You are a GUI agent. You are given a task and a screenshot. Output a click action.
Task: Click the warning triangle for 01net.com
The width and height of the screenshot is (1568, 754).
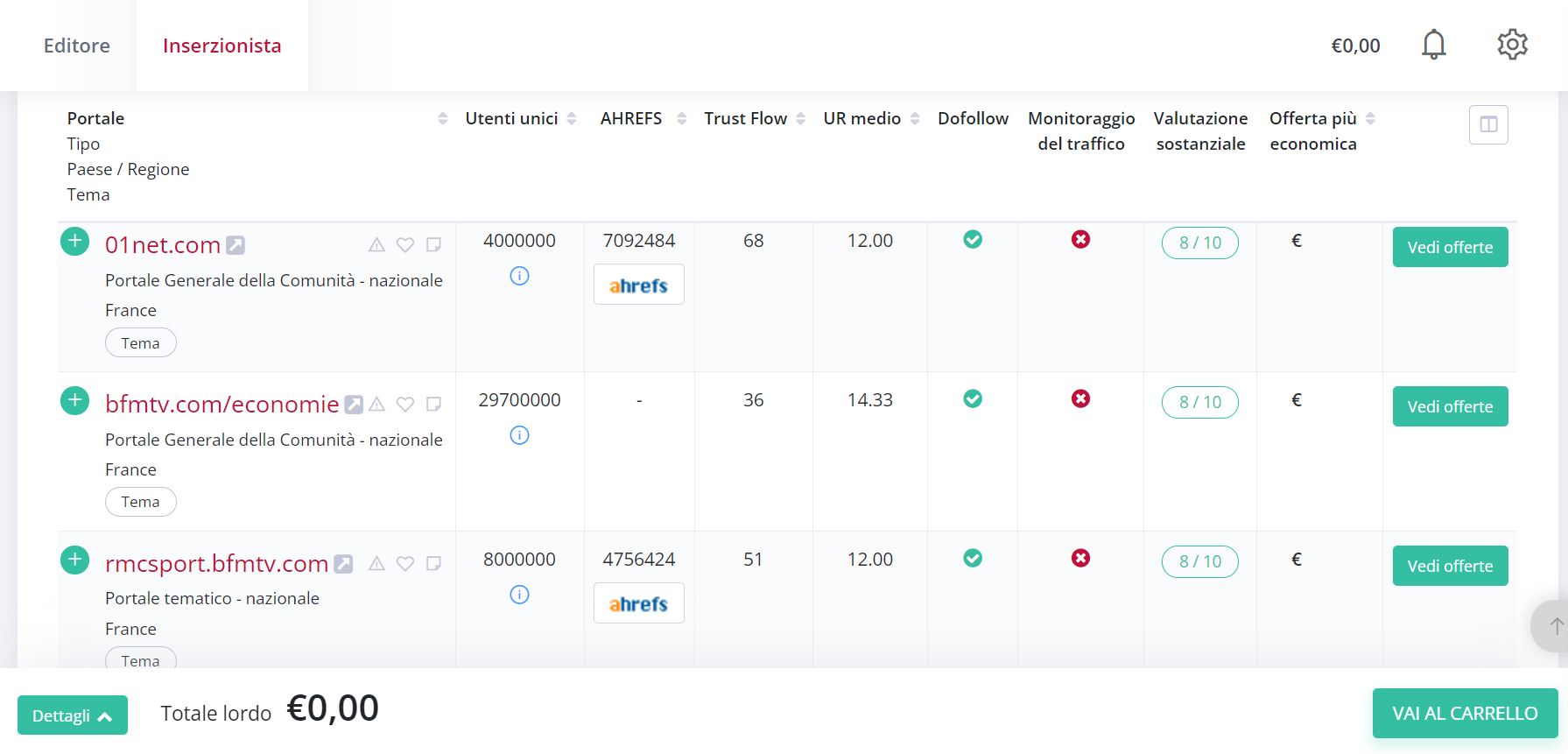pos(376,245)
